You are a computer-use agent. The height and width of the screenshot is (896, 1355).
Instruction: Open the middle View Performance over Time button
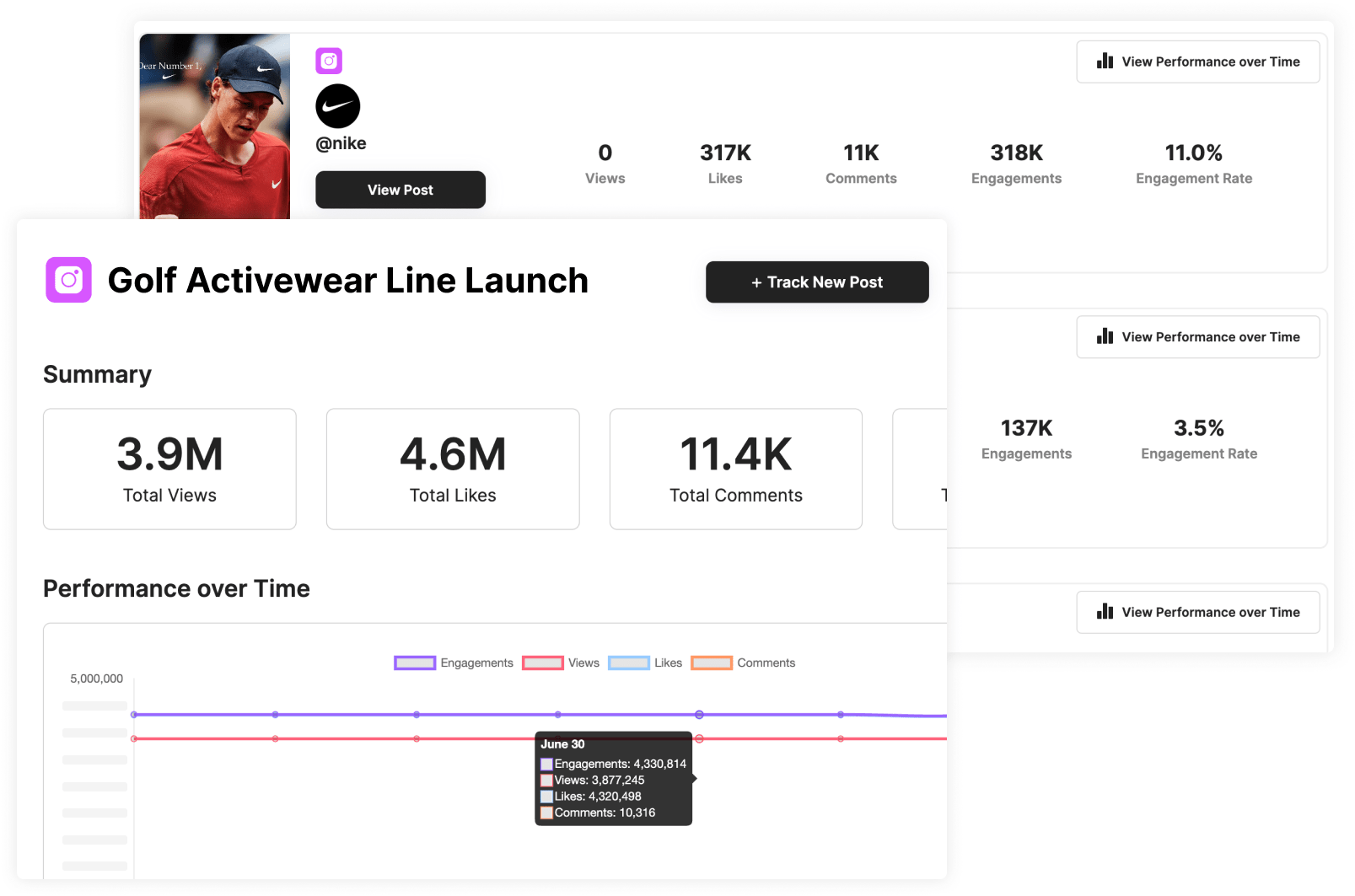[x=1197, y=337]
